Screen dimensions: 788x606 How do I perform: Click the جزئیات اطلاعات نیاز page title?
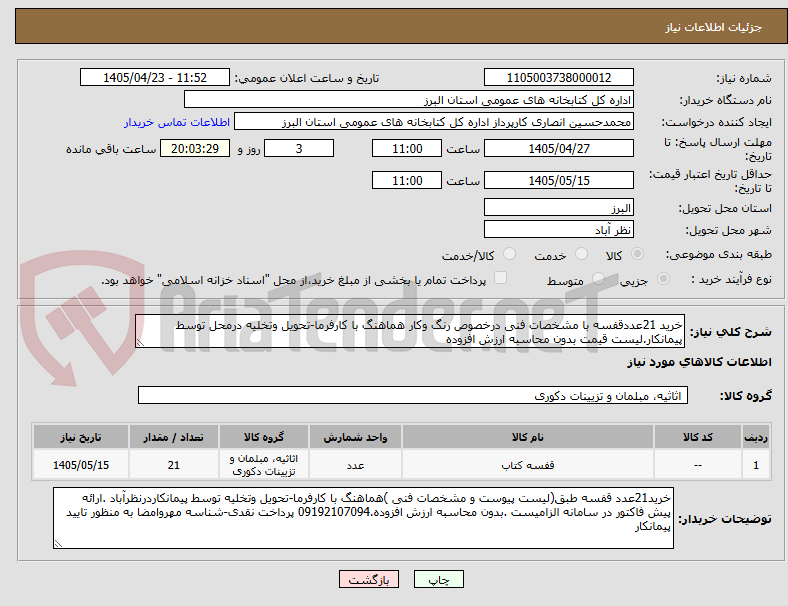click(x=714, y=27)
